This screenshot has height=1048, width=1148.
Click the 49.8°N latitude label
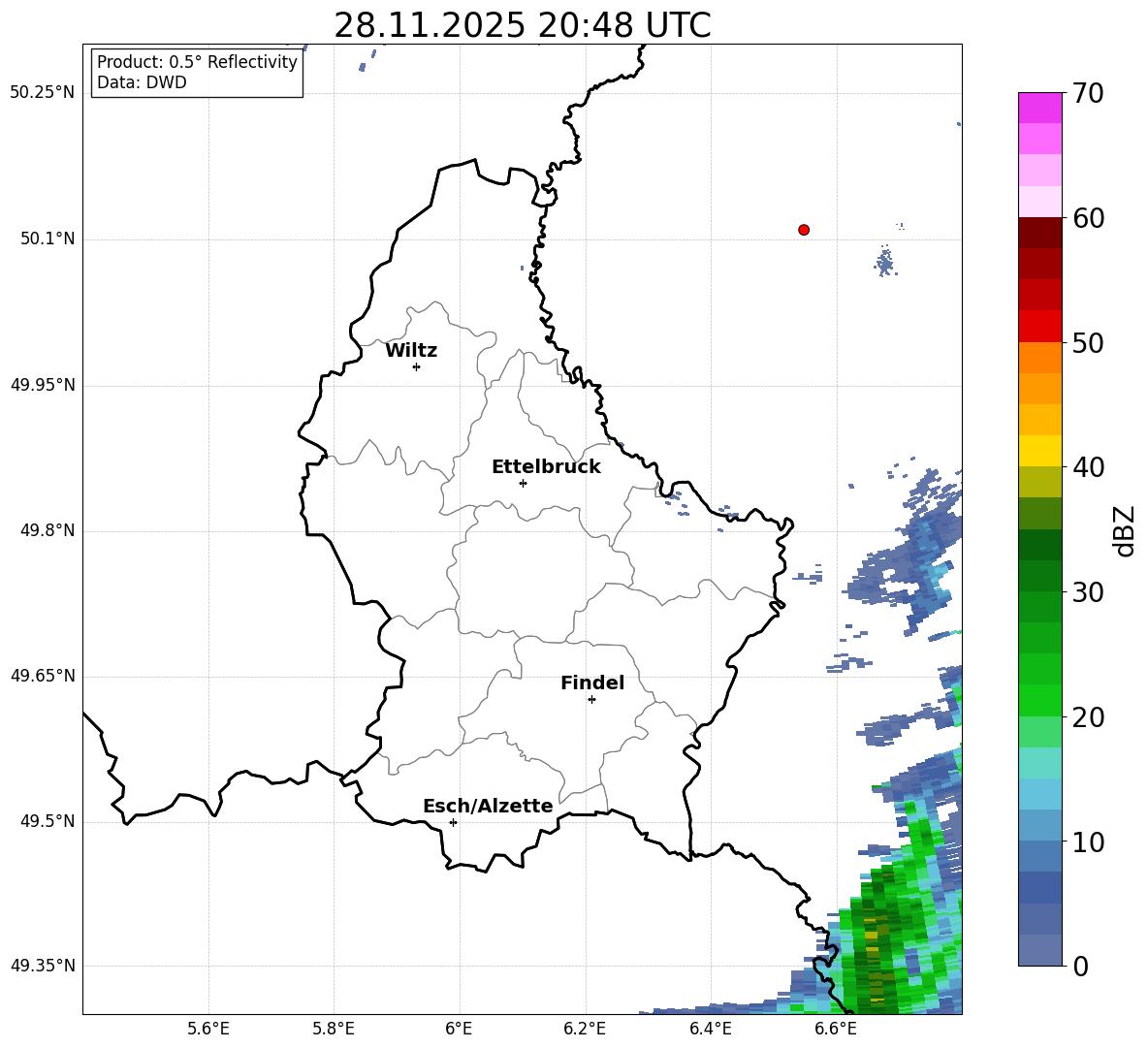[x=48, y=530]
